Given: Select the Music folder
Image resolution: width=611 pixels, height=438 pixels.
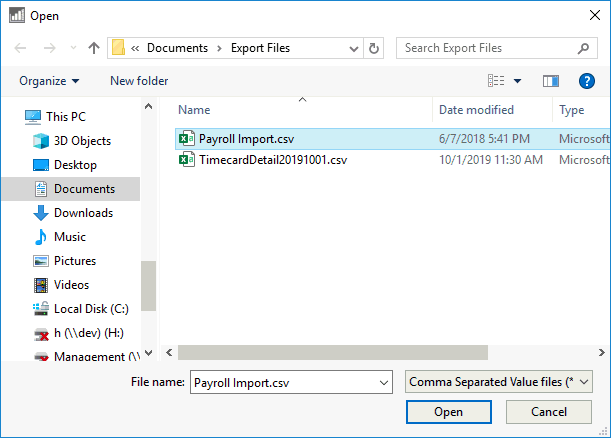Looking at the screenshot, I should click(69, 237).
